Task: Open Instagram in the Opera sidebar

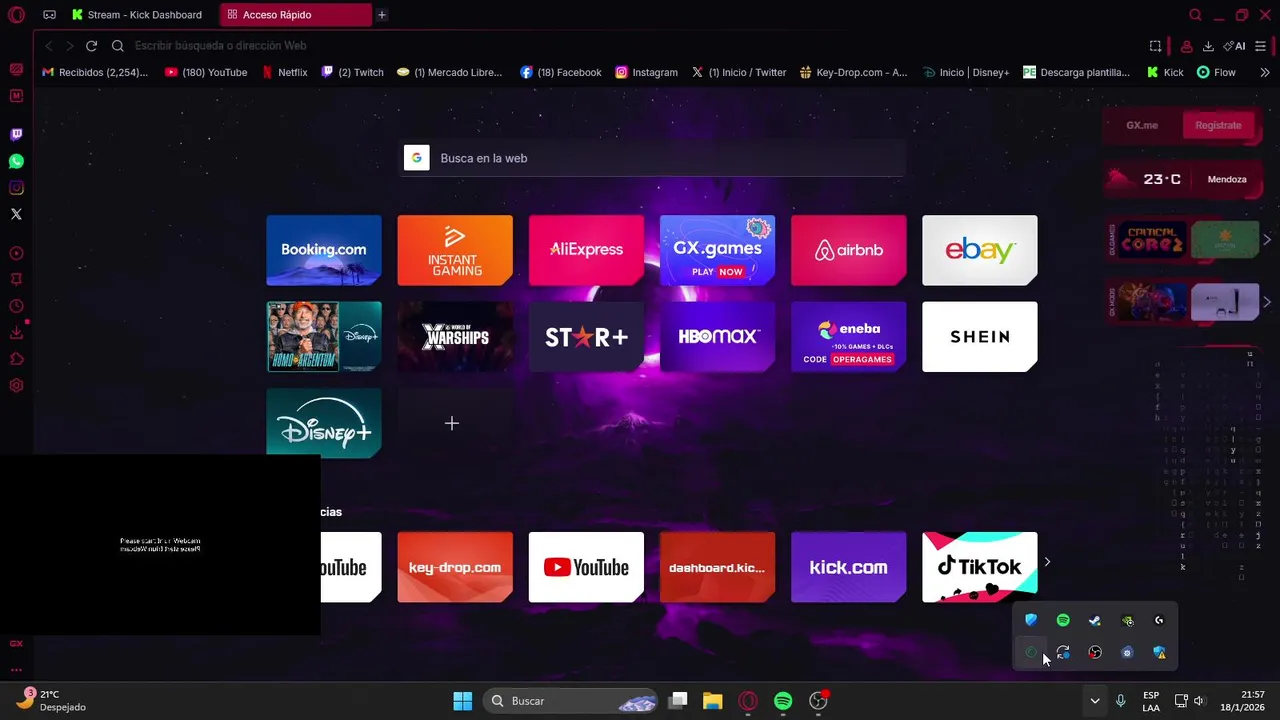Action: click(x=16, y=188)
